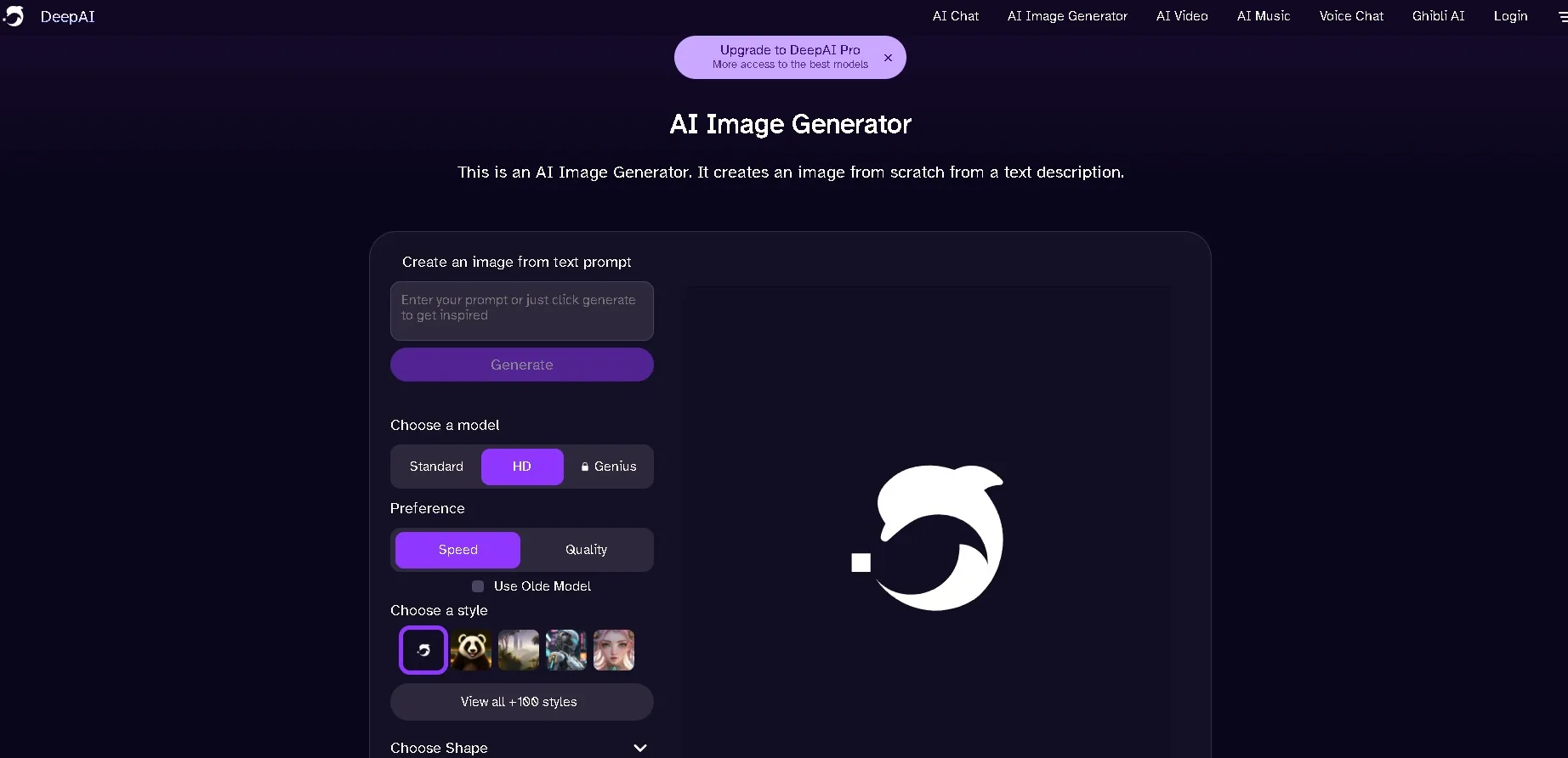
Task: Set preference to Quality
Action: (586, 550)
